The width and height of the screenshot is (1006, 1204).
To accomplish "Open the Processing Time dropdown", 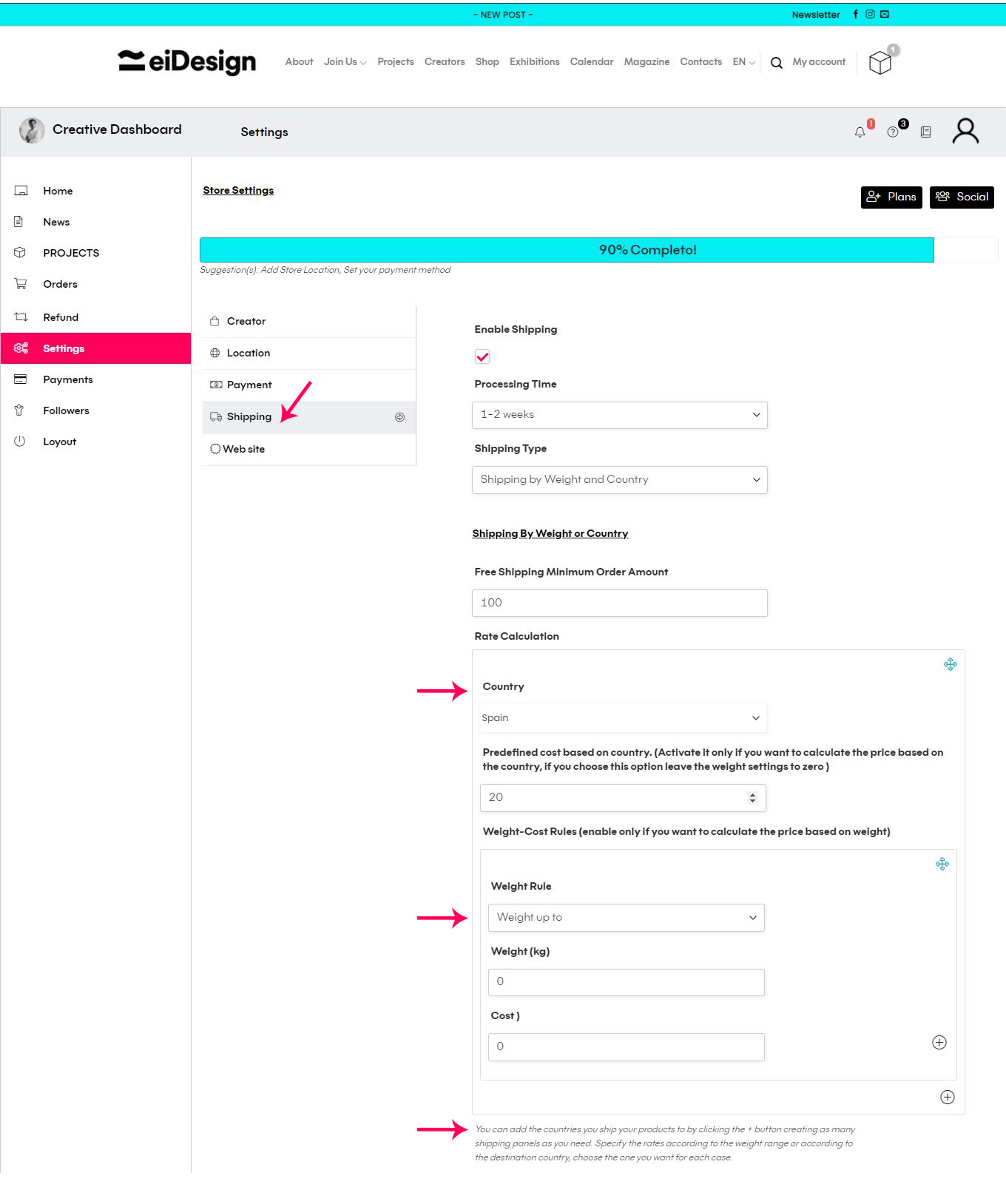I will coord(619,415).
